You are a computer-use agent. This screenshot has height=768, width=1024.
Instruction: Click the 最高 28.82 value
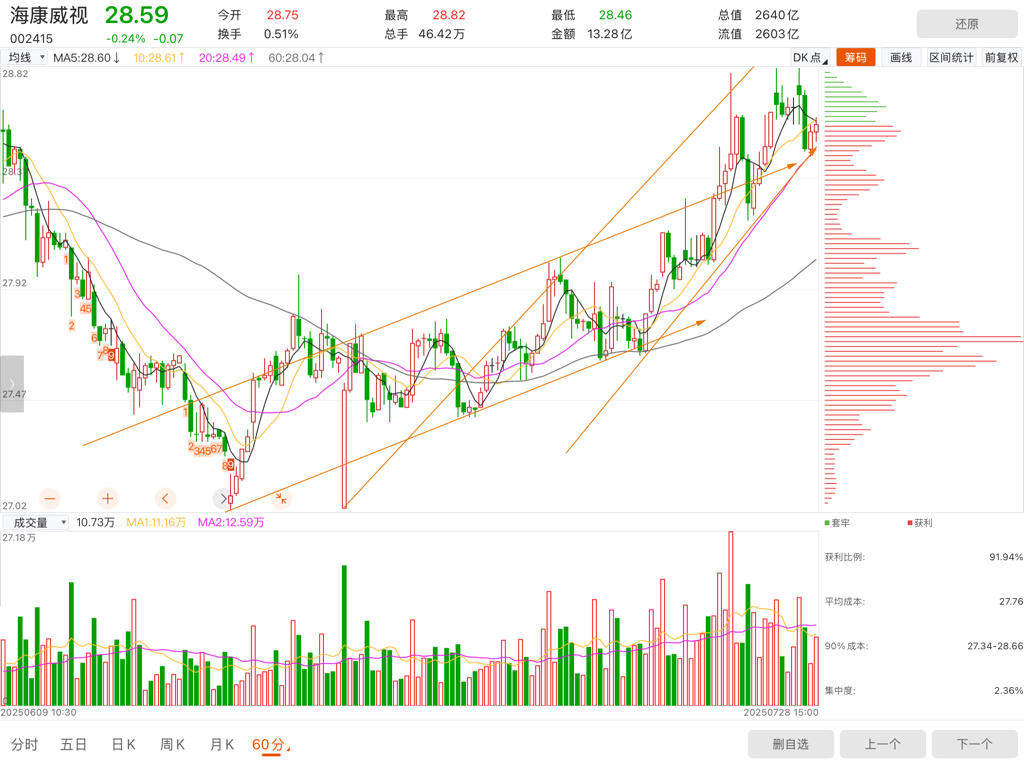click(449, 15)
